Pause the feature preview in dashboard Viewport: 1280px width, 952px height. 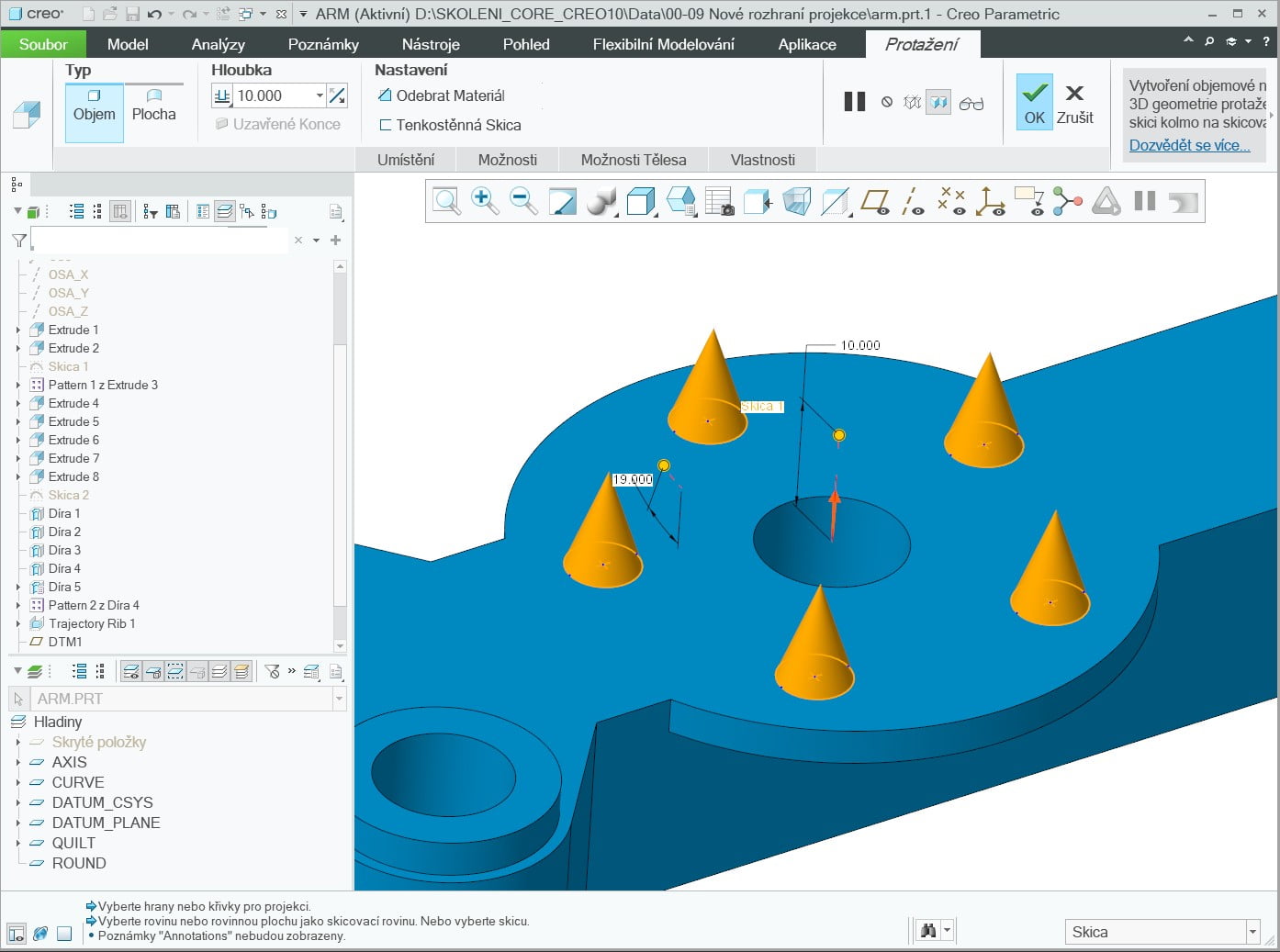click(x=854, y=102)
